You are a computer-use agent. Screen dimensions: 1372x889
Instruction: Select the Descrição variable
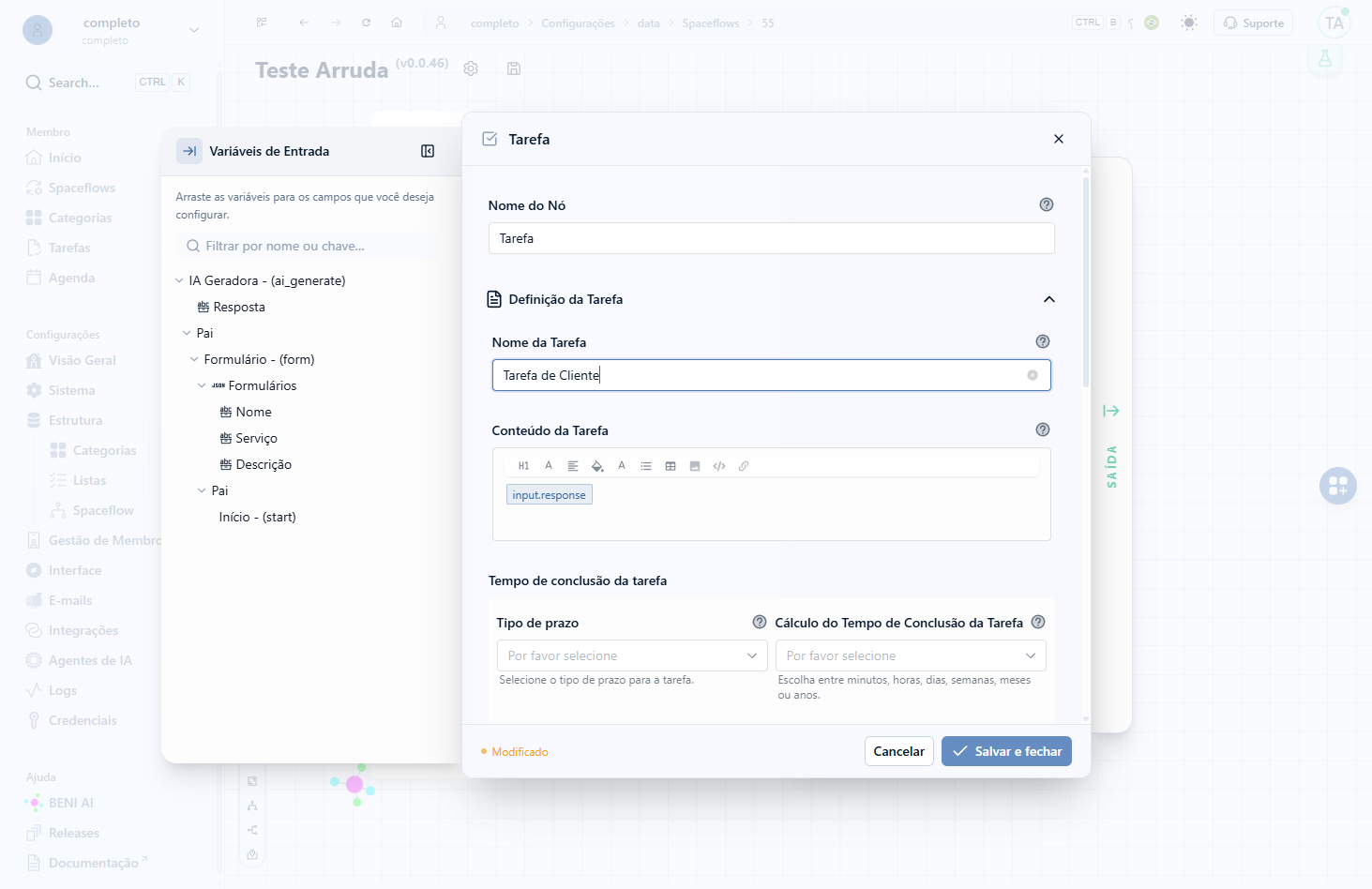256,464
